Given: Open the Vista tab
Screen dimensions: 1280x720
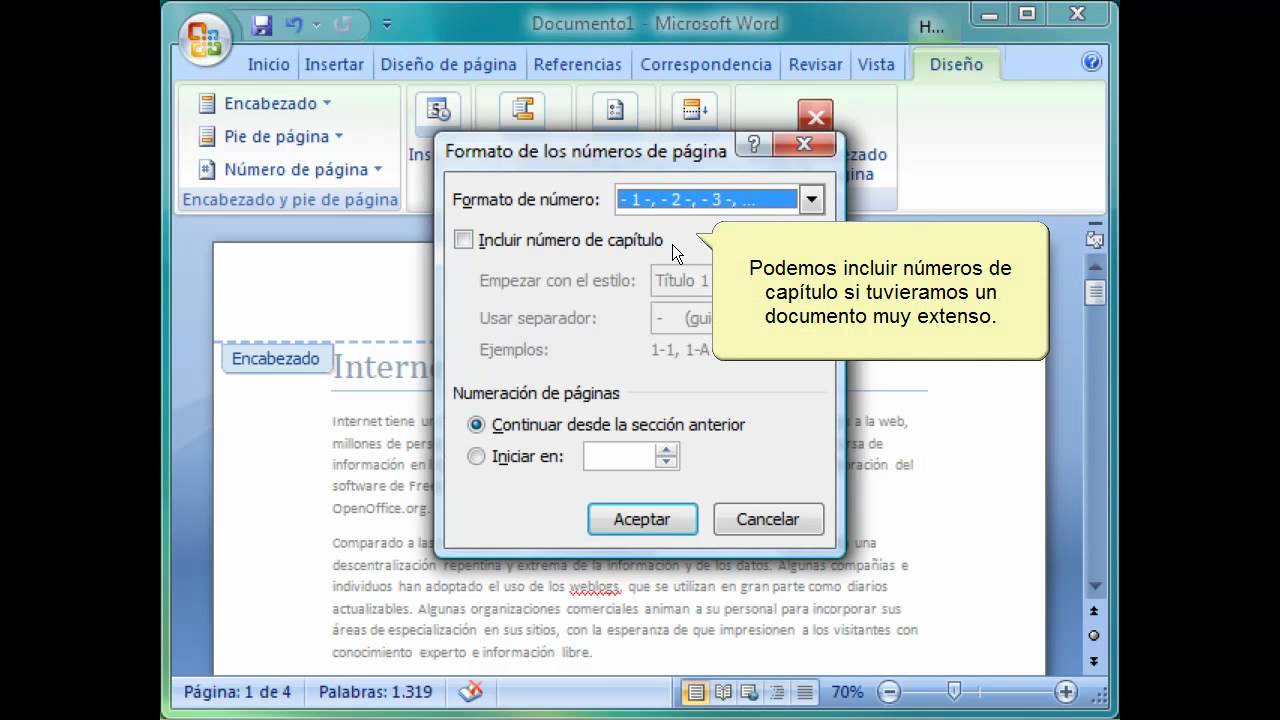Looking at the screenshot, I should click(x=876, y=64).
